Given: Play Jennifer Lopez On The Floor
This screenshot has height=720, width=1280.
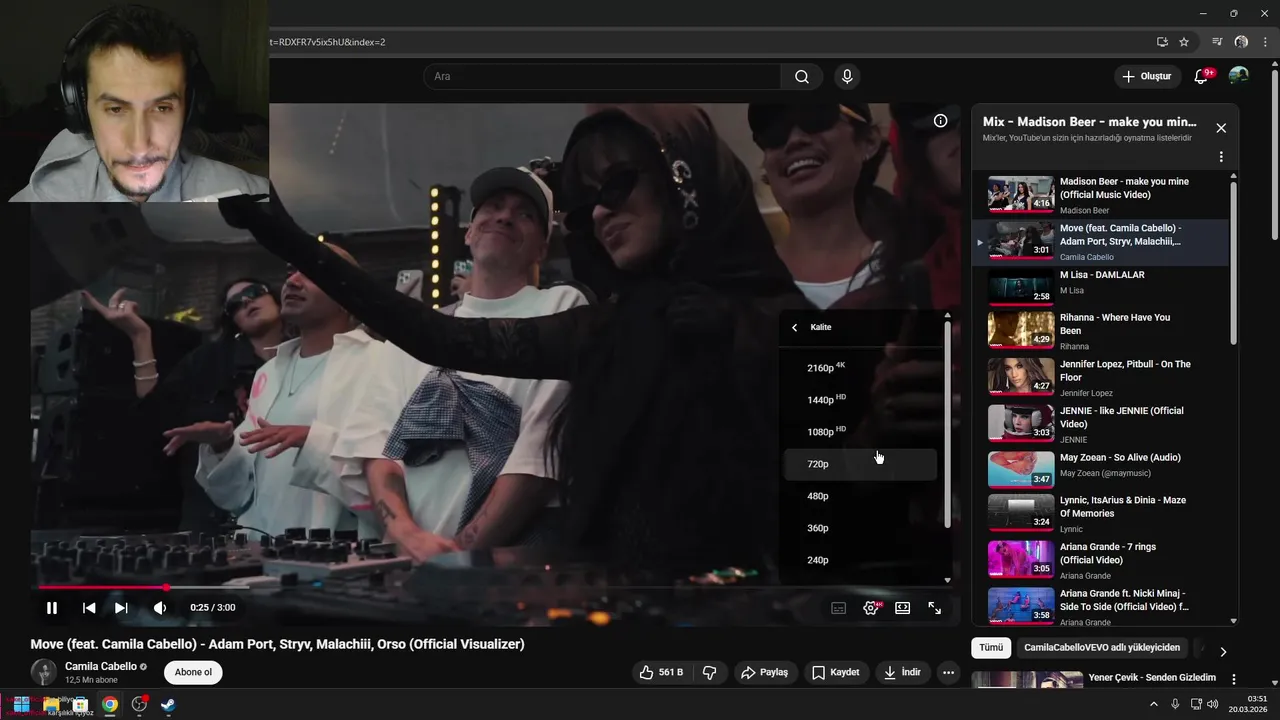Looking at the screenshot, I should click(1100, 377).
